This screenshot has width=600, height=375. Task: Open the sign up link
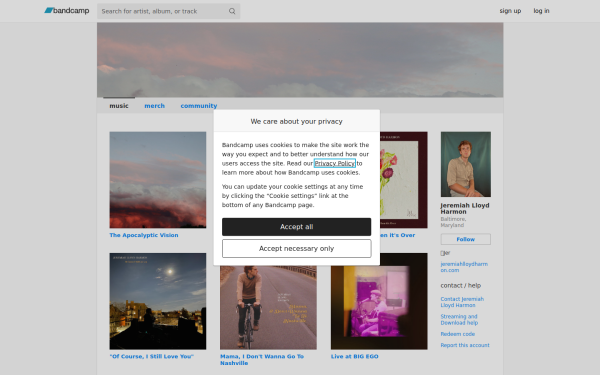510,11
